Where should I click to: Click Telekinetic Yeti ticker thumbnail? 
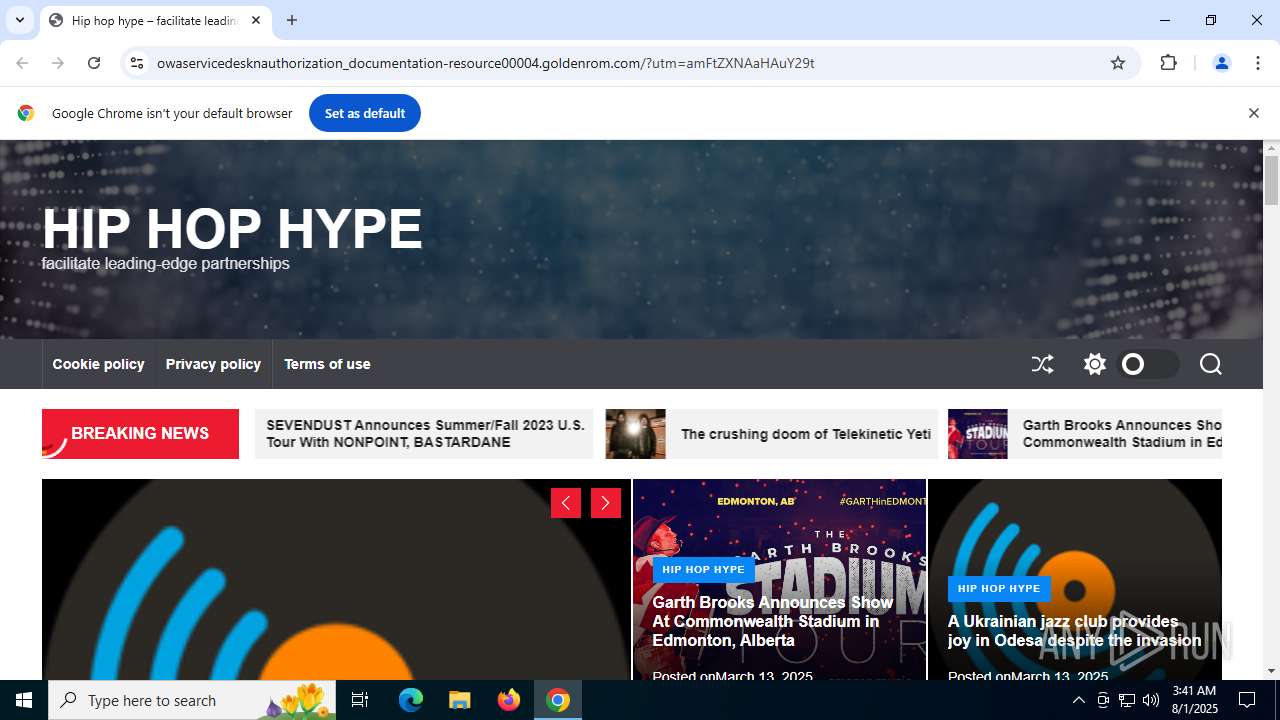635,434
